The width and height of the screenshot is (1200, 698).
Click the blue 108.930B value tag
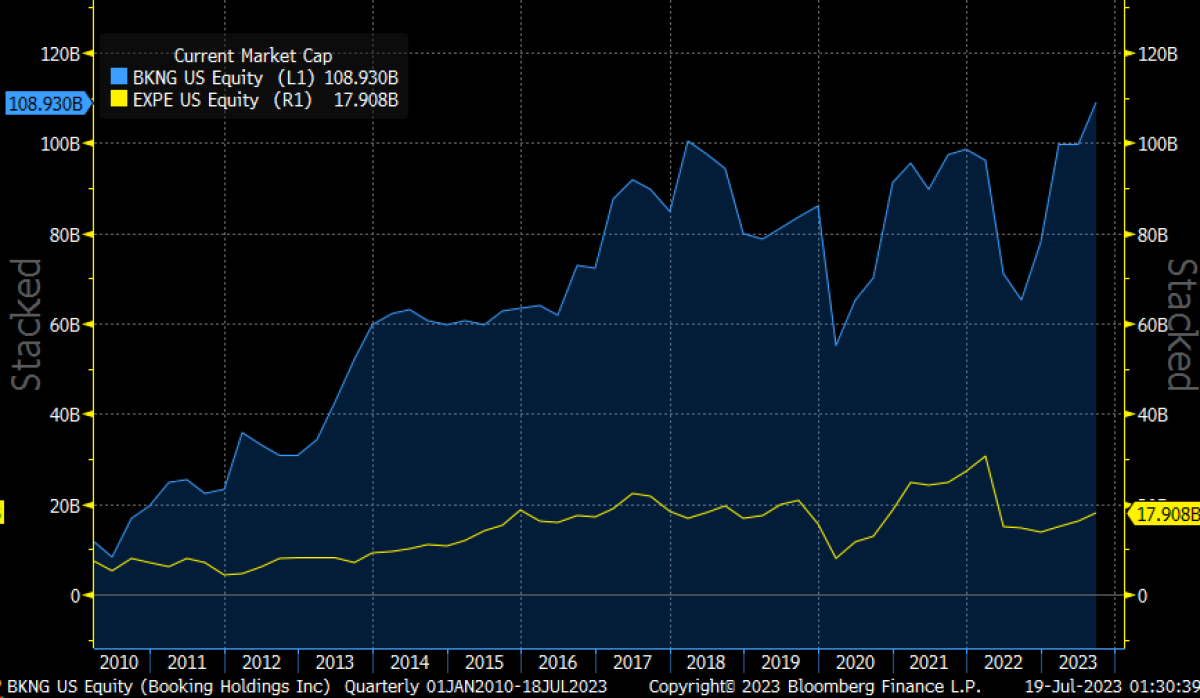pyautogui.click(x=46, y=103)
